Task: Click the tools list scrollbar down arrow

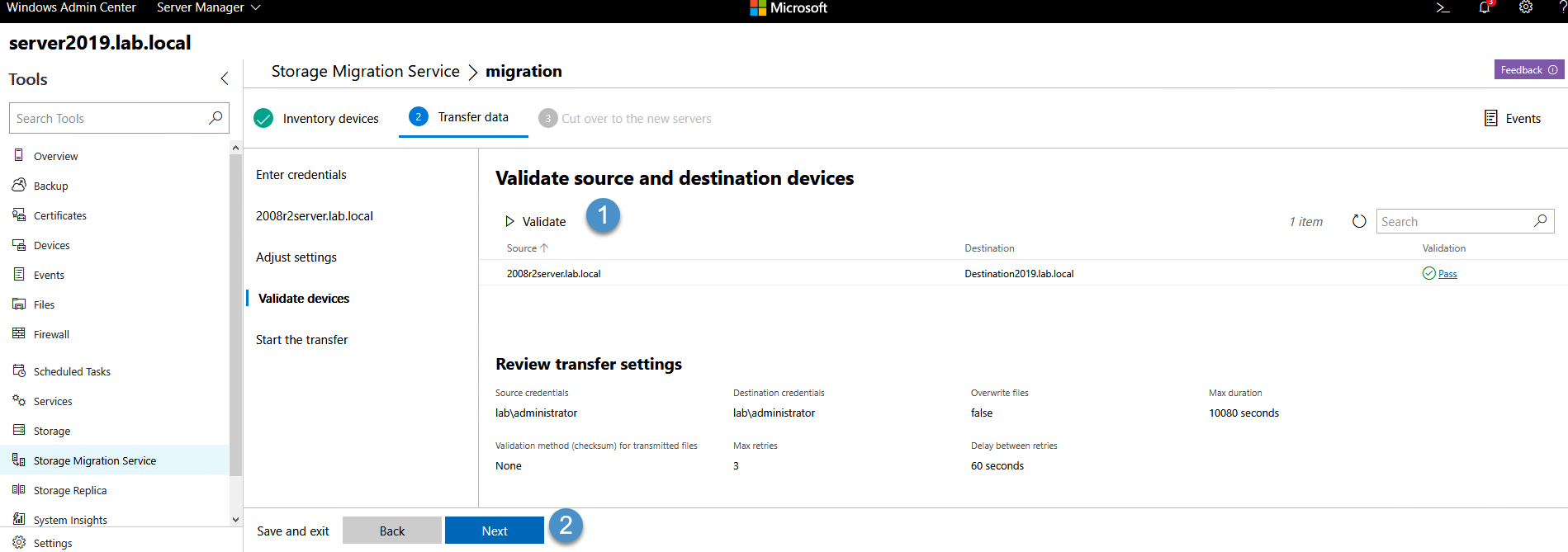Action: click(x=235, y=520)
